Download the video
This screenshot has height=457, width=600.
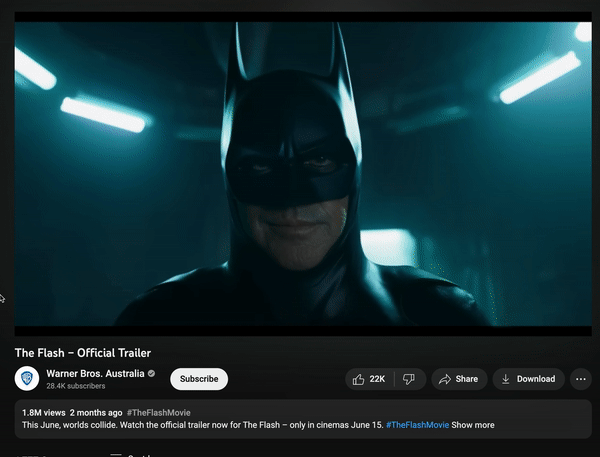[529, 379]
